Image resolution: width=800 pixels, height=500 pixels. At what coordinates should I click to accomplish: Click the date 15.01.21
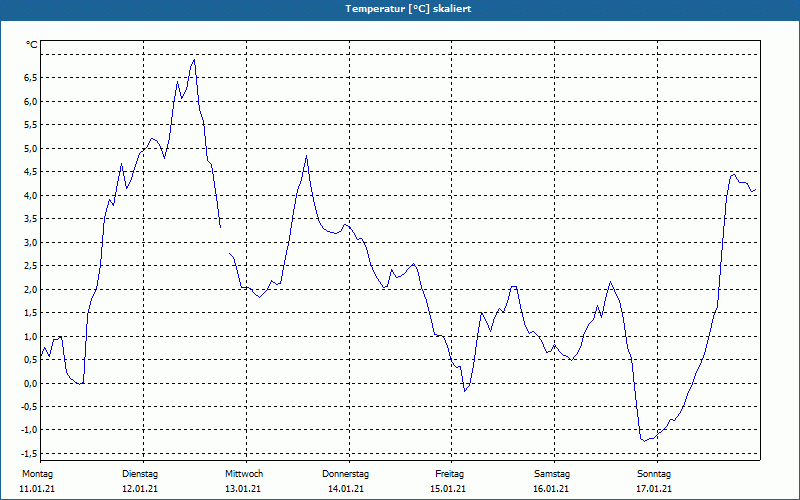(x=448, y=489)
